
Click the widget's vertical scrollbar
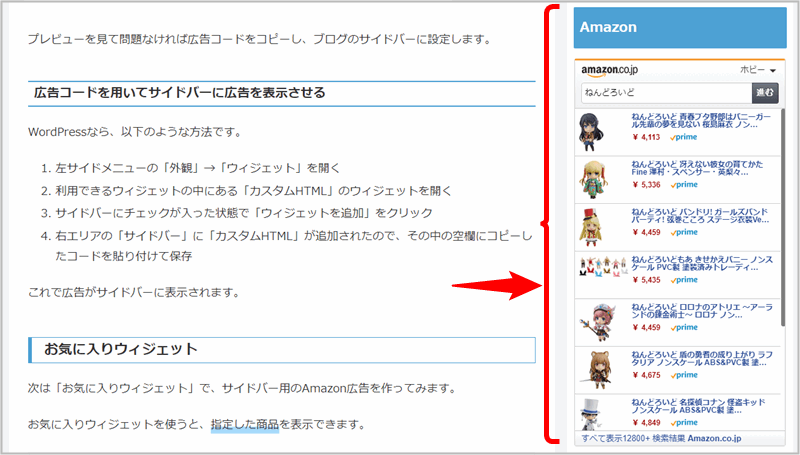tap(783, 217)
